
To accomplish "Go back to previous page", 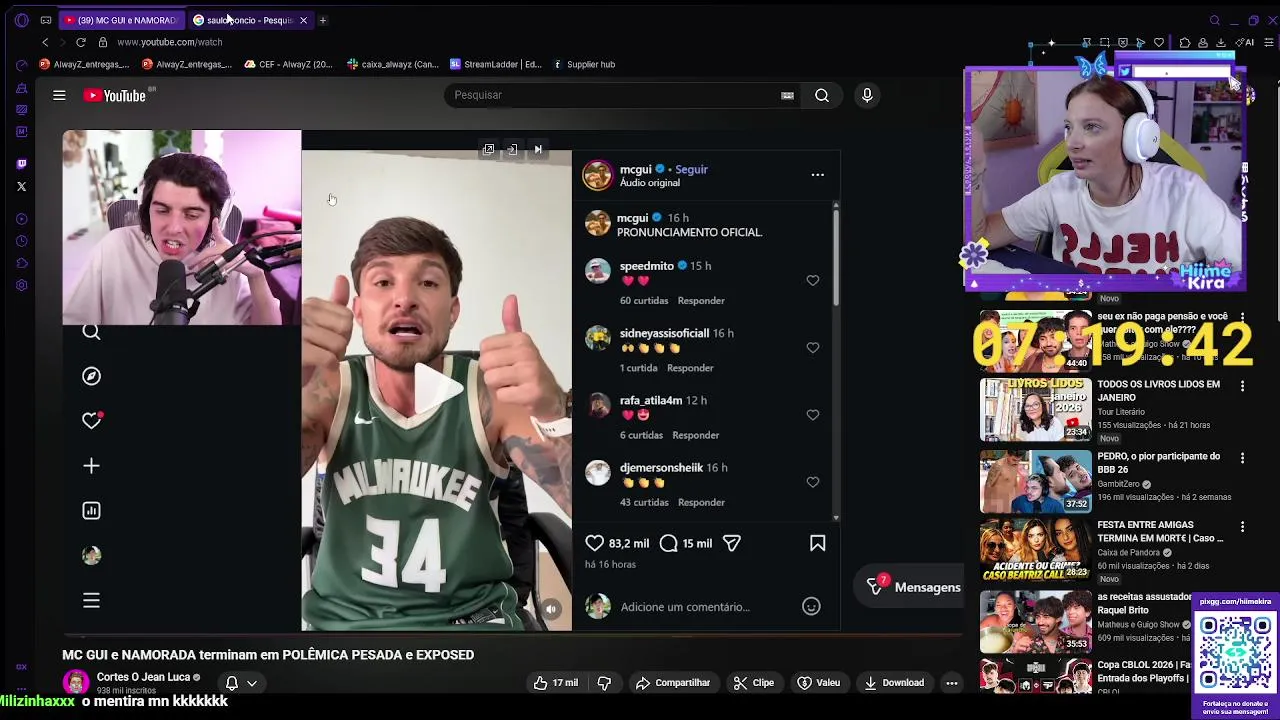I will 45,42.
